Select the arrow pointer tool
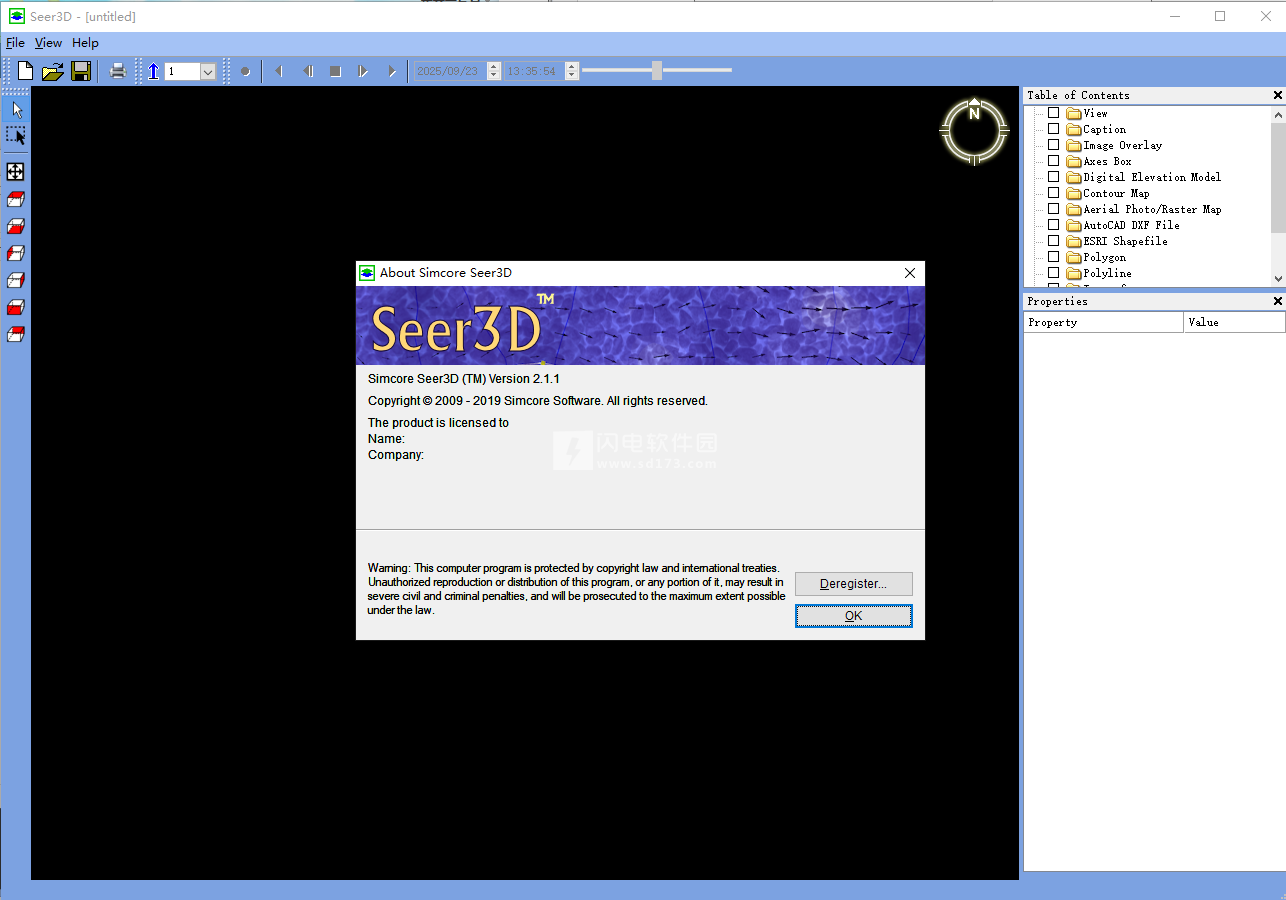Image resolution: width=1286 pixels, height=900 pixels. 16,109
